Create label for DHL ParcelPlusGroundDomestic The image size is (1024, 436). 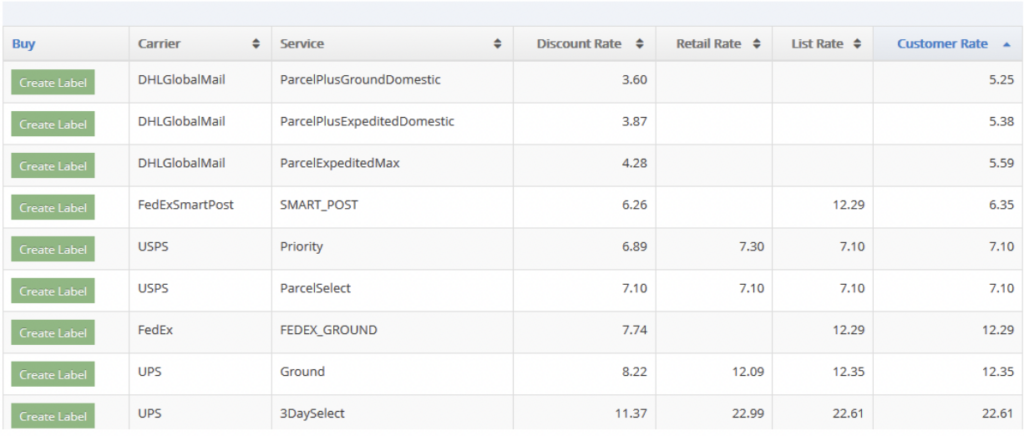53,82
